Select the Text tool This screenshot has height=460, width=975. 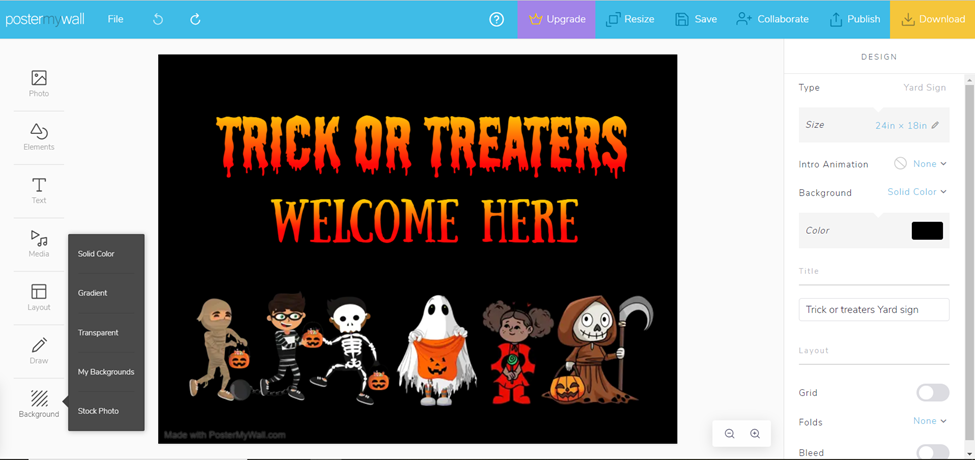click(39, 190)
